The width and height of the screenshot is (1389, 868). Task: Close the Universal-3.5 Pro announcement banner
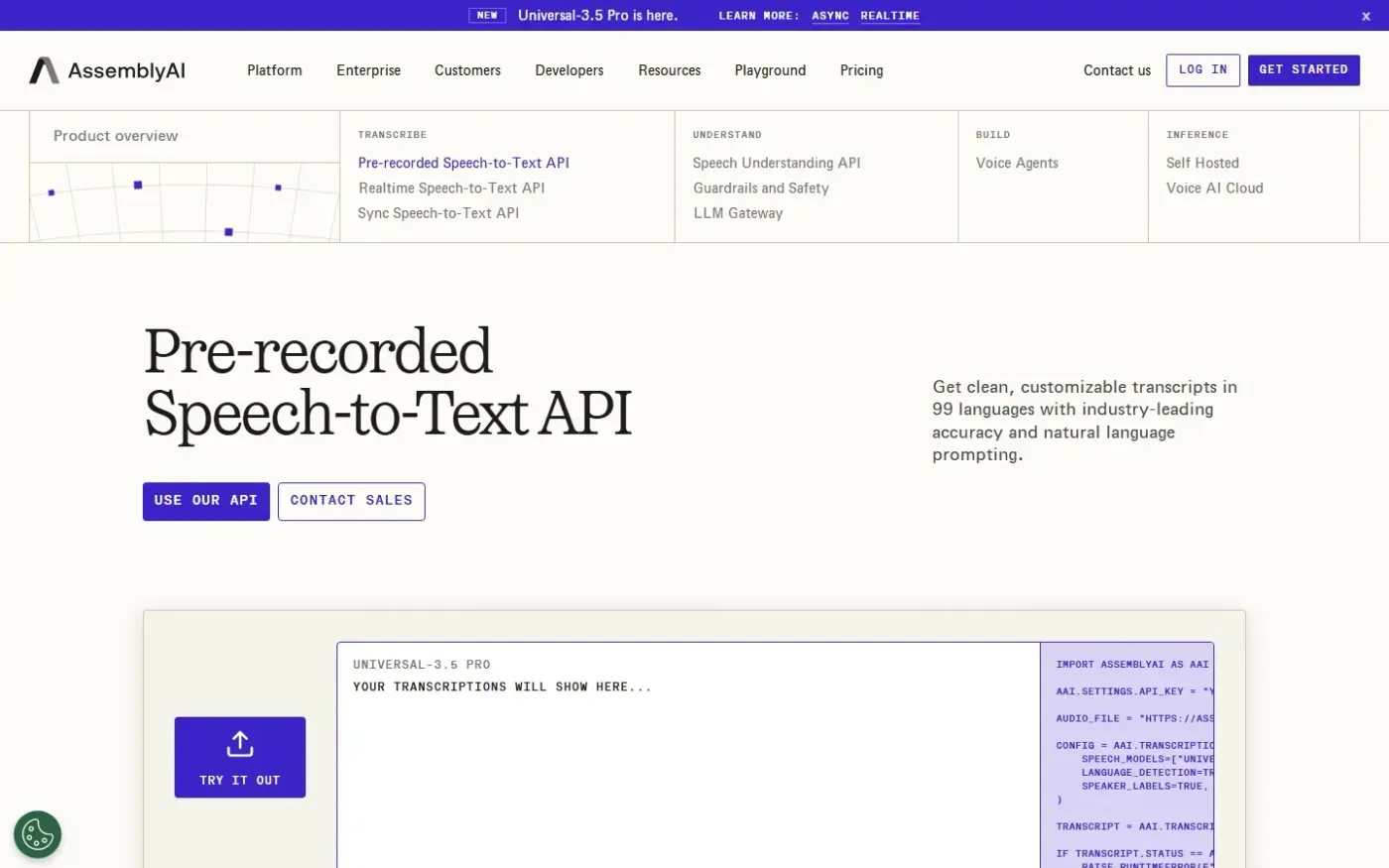(1366, 16)
